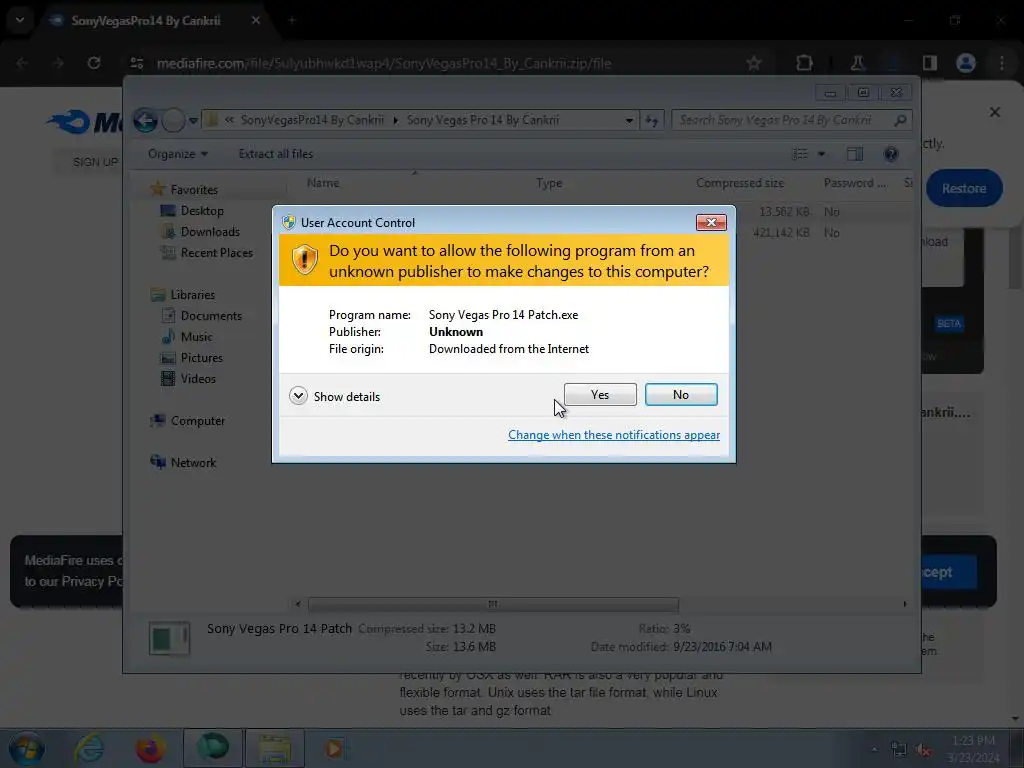Select Computer in Explorer navigation pane
The height and width of the screenshot is (768, 1024).
click(x=197, y=421)
